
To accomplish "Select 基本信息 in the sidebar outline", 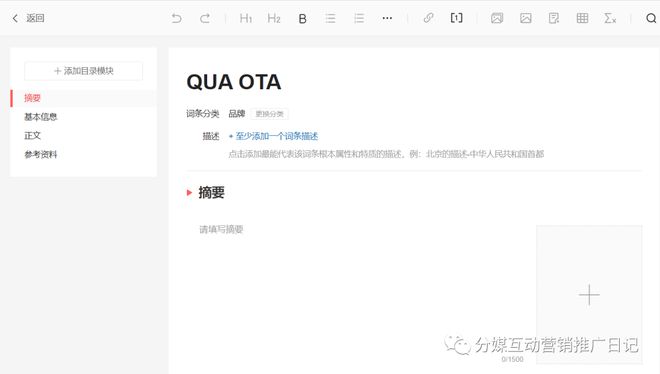I will (40, 117).
